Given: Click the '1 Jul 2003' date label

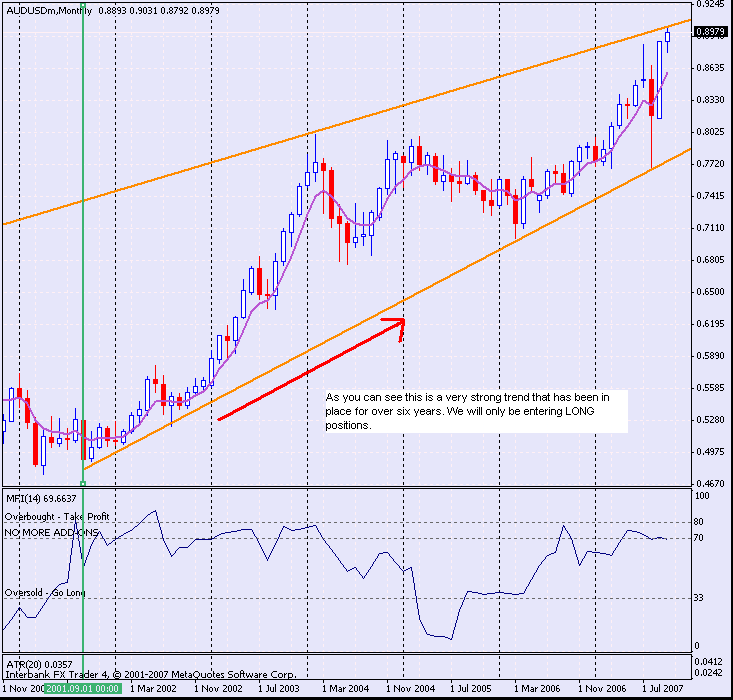Looking at the screenshot, I should (279, 688).
